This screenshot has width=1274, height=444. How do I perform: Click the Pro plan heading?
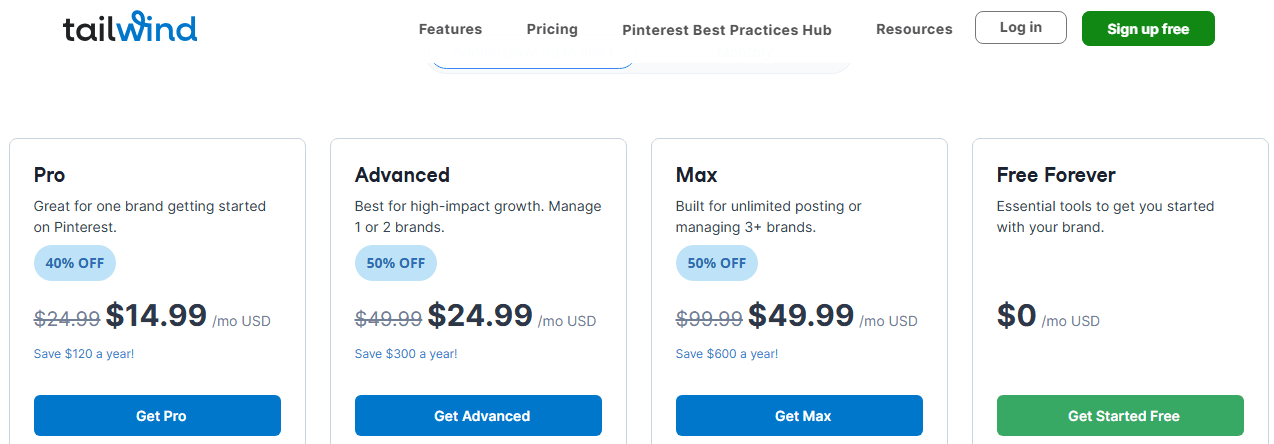click(49, 175)
